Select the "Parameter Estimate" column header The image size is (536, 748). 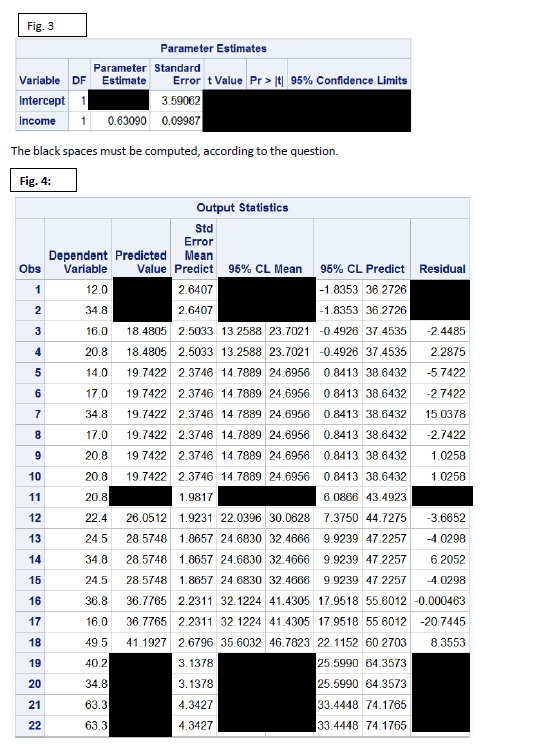pyautogui.click(x=120, y=74)
